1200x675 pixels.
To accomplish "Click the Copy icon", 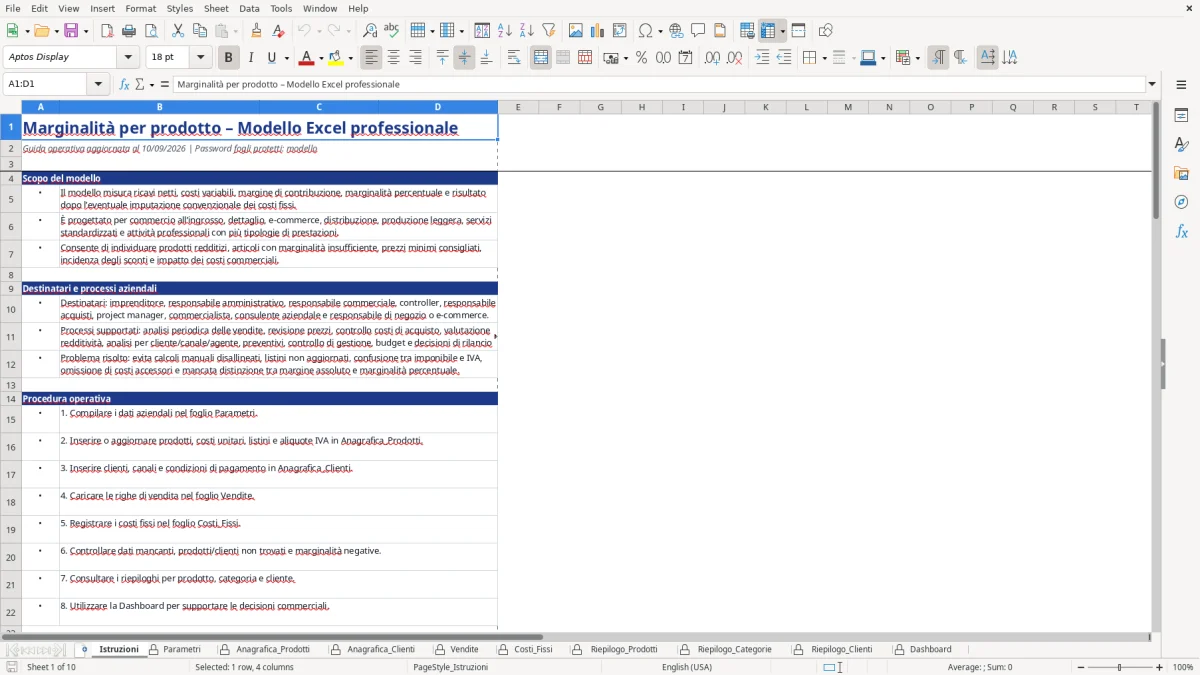I will 200,31.
